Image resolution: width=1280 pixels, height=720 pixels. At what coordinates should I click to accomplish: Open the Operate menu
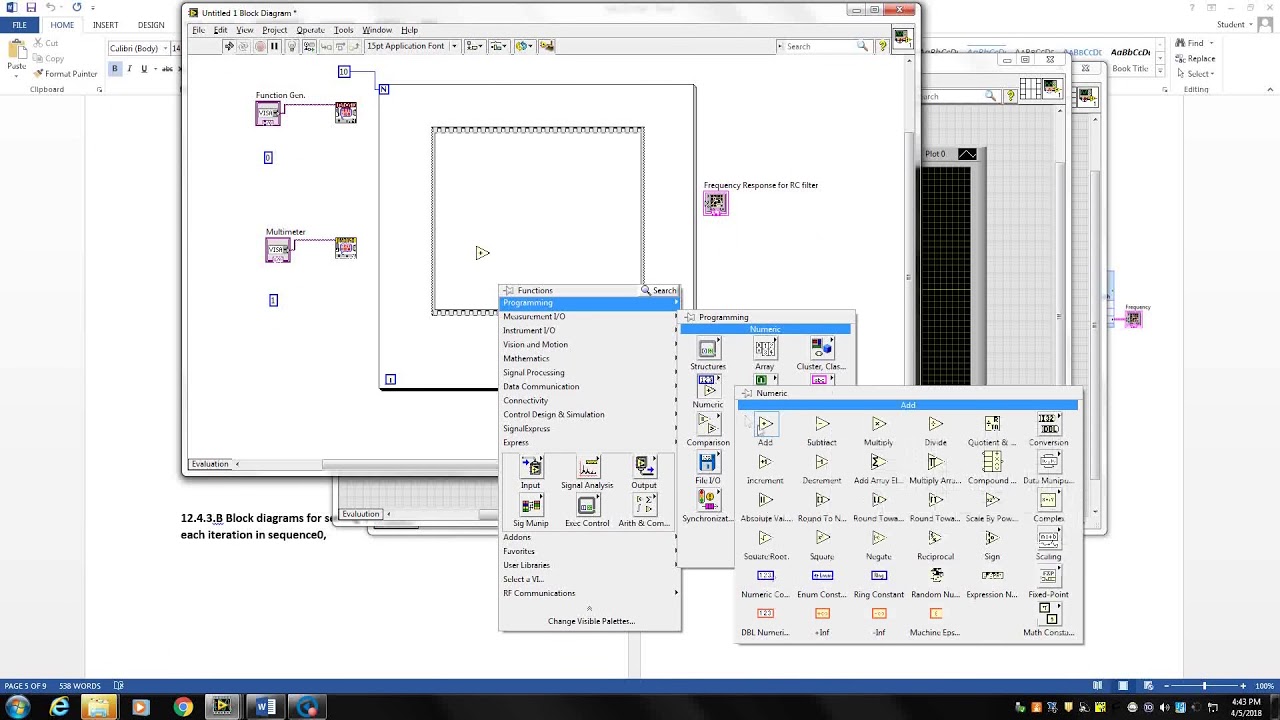[310, 30]
